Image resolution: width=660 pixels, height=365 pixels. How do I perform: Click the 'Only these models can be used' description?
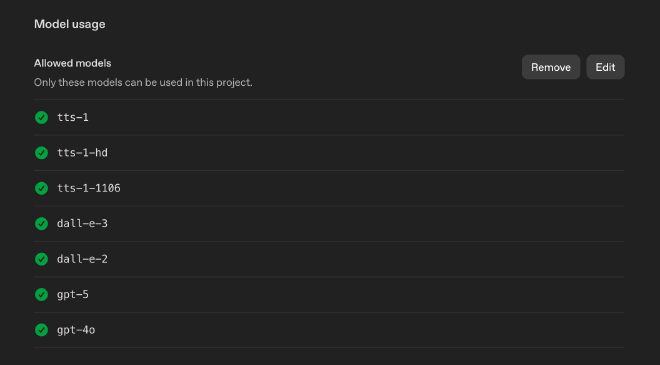pos(143,83)
